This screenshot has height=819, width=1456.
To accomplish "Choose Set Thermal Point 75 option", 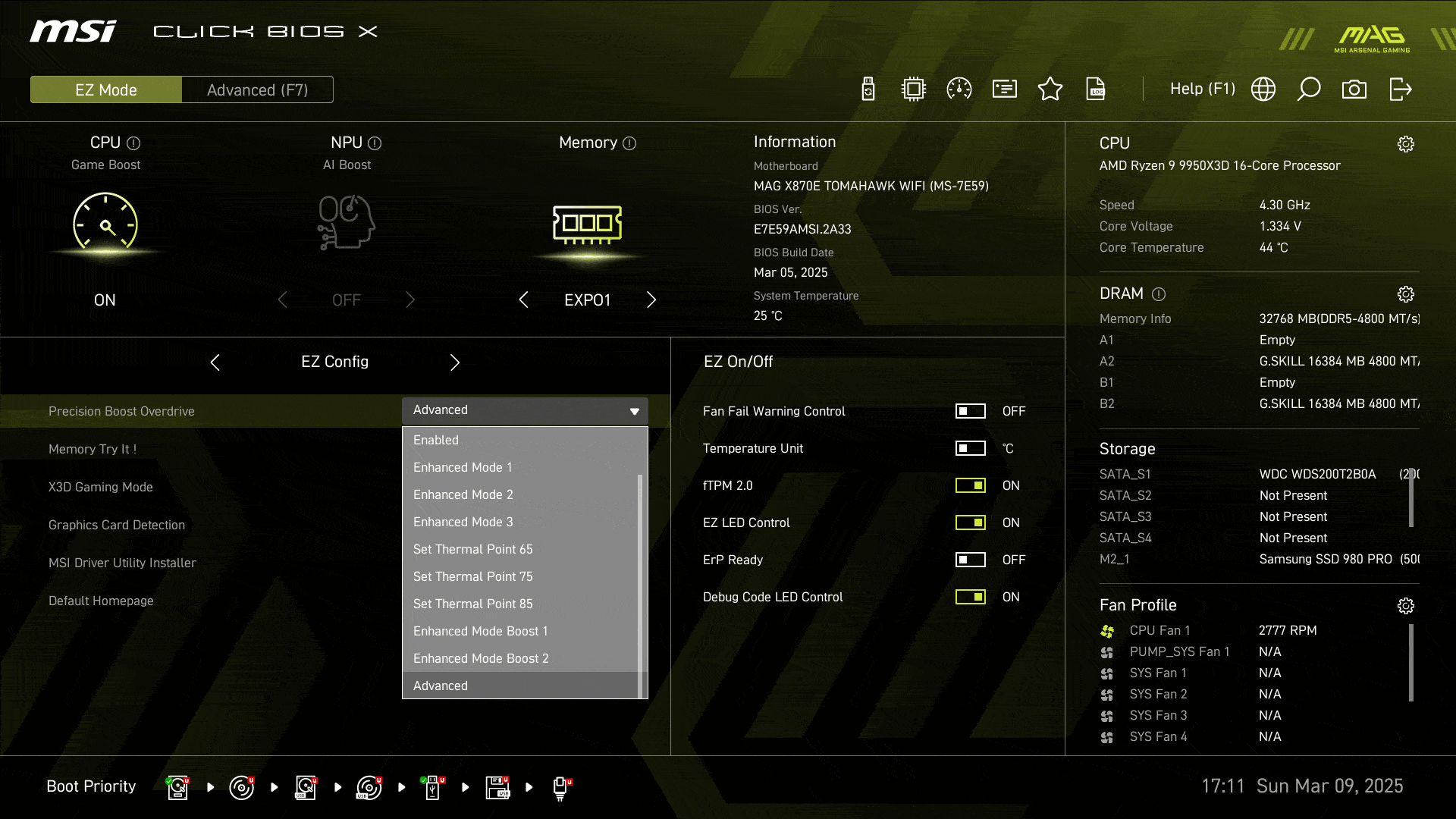I will (520, 576).
